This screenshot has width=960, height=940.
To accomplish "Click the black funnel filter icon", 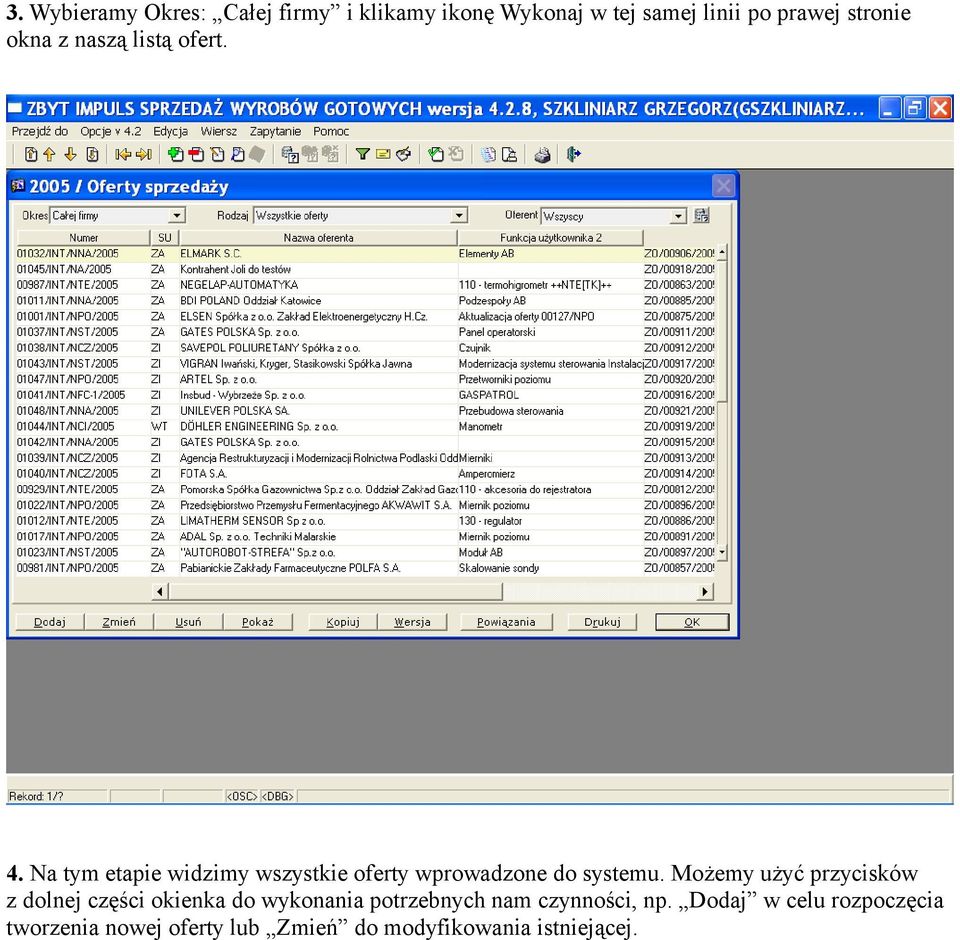I will click(x=362, y=154).
